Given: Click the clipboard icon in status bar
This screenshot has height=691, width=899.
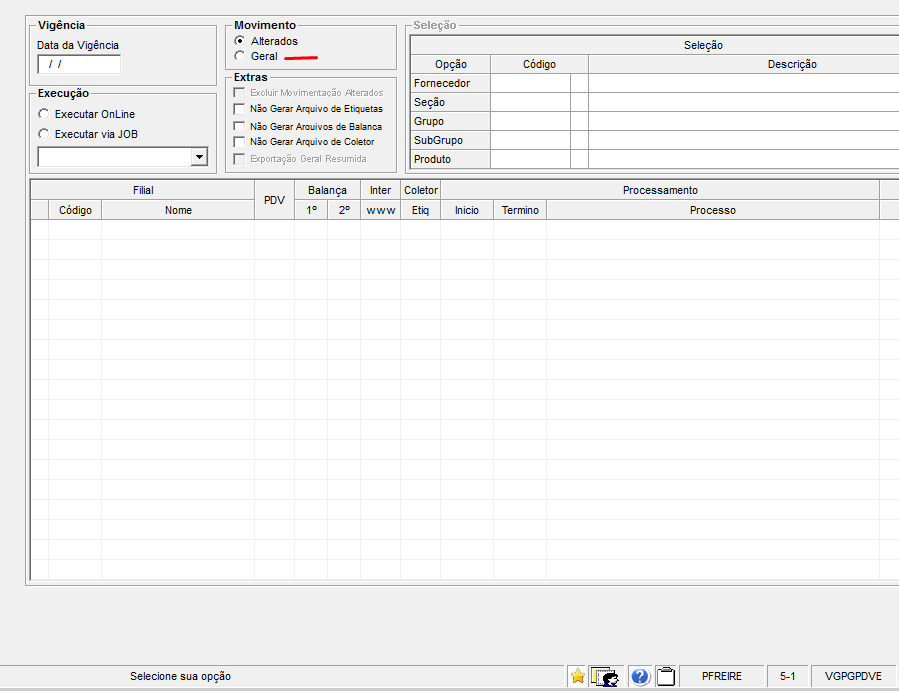Looking at the screenshot, I should pyautogui.click(x=666, y=676).
